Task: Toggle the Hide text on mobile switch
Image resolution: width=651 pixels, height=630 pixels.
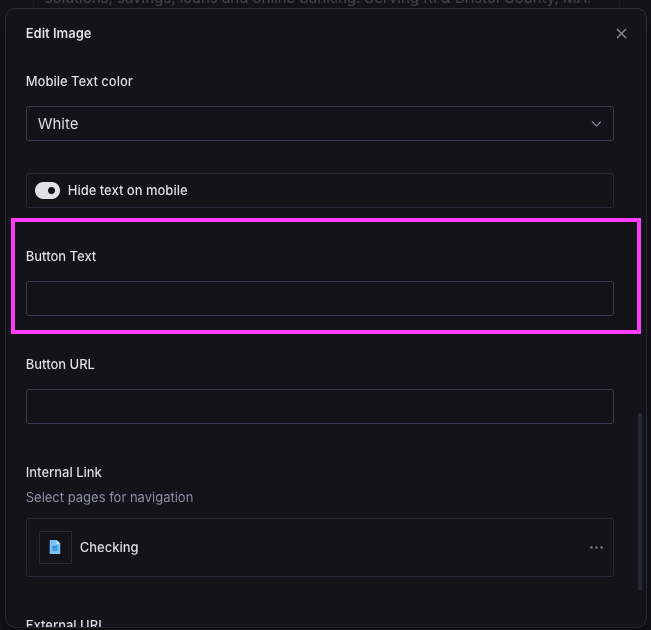Action: (47, 190)
